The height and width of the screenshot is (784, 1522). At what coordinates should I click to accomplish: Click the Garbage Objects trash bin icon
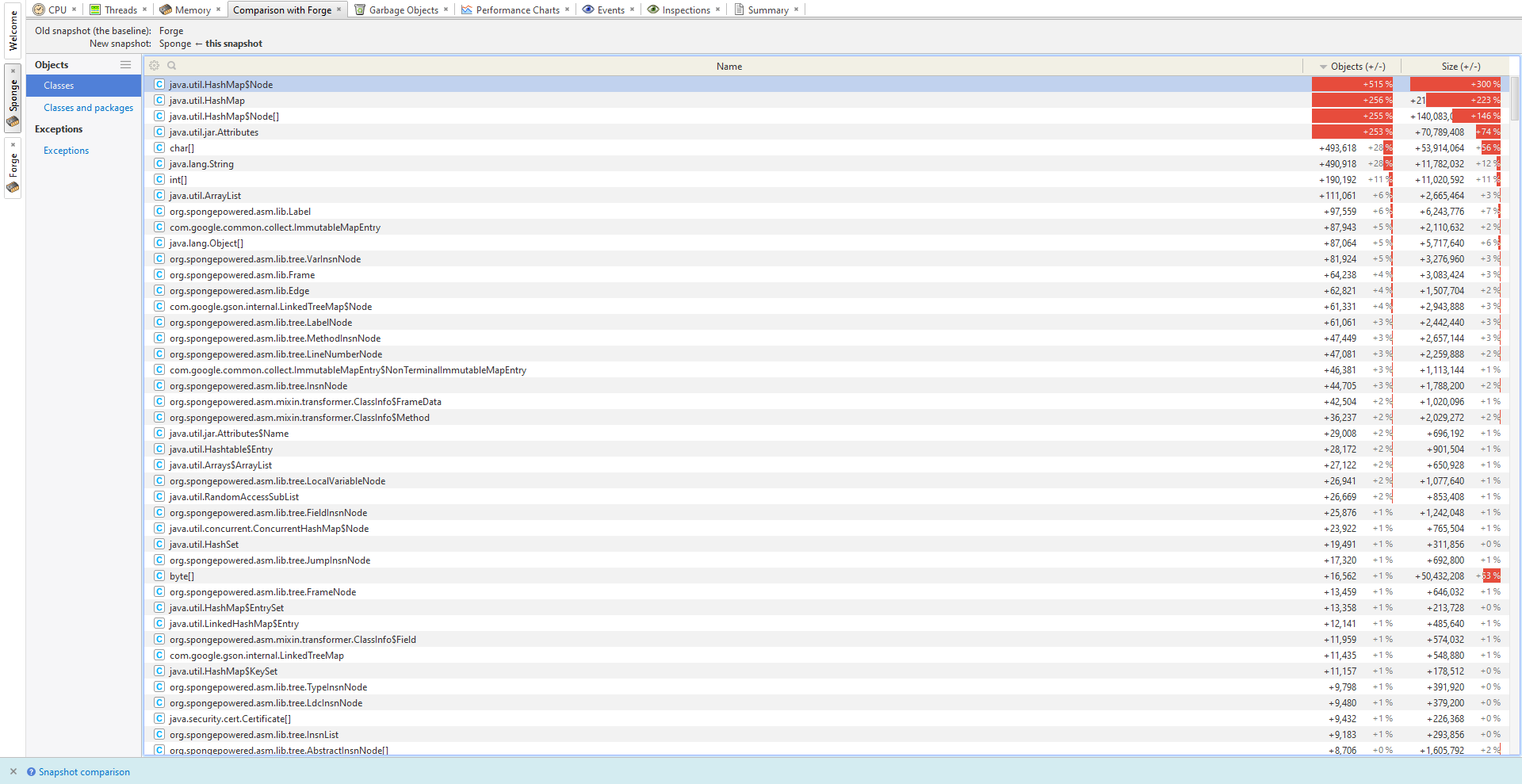pyautogui.click(x=359, y=10)
